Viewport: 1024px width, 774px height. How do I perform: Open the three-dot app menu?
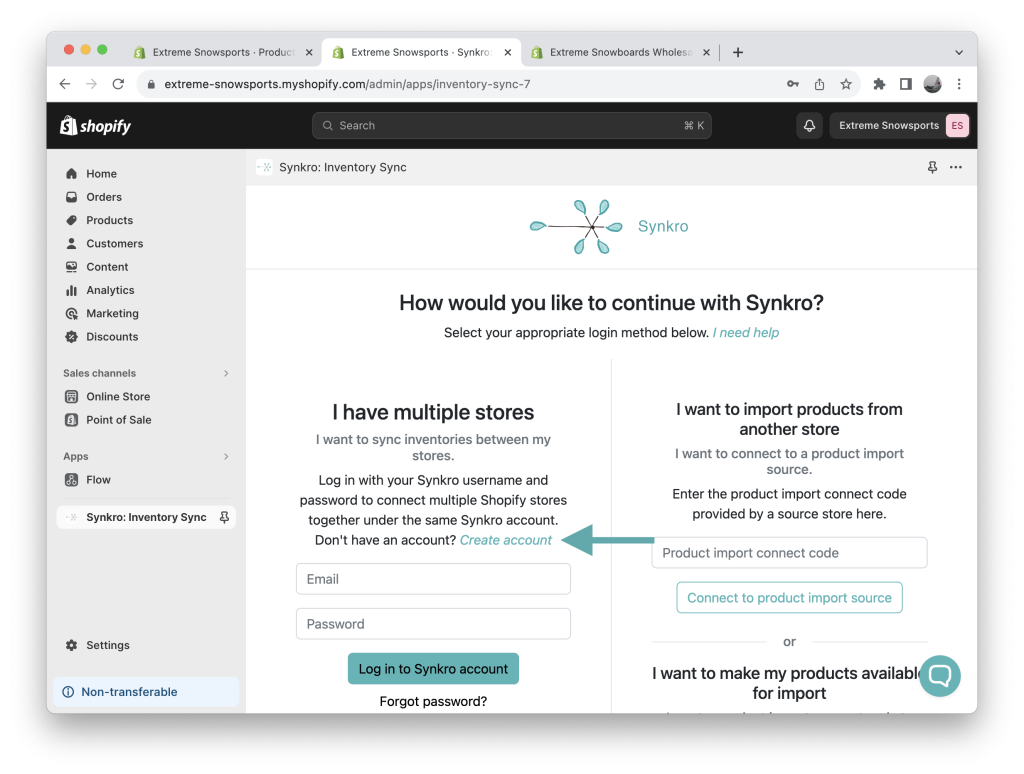point(955,167)
